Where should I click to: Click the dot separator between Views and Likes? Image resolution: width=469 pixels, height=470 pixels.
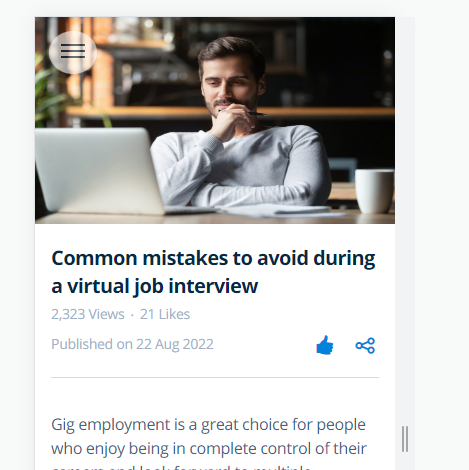(x=132, y=315)
